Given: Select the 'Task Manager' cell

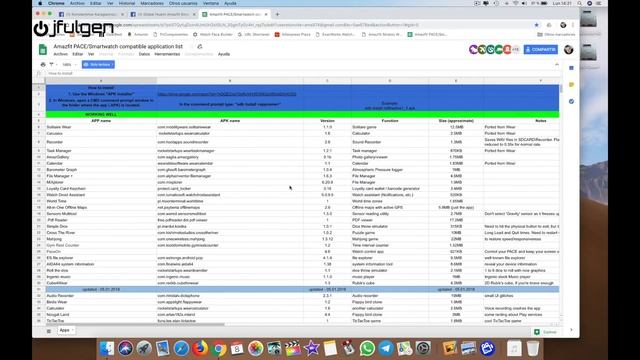Looking at the screenshot, I should 101,151.
